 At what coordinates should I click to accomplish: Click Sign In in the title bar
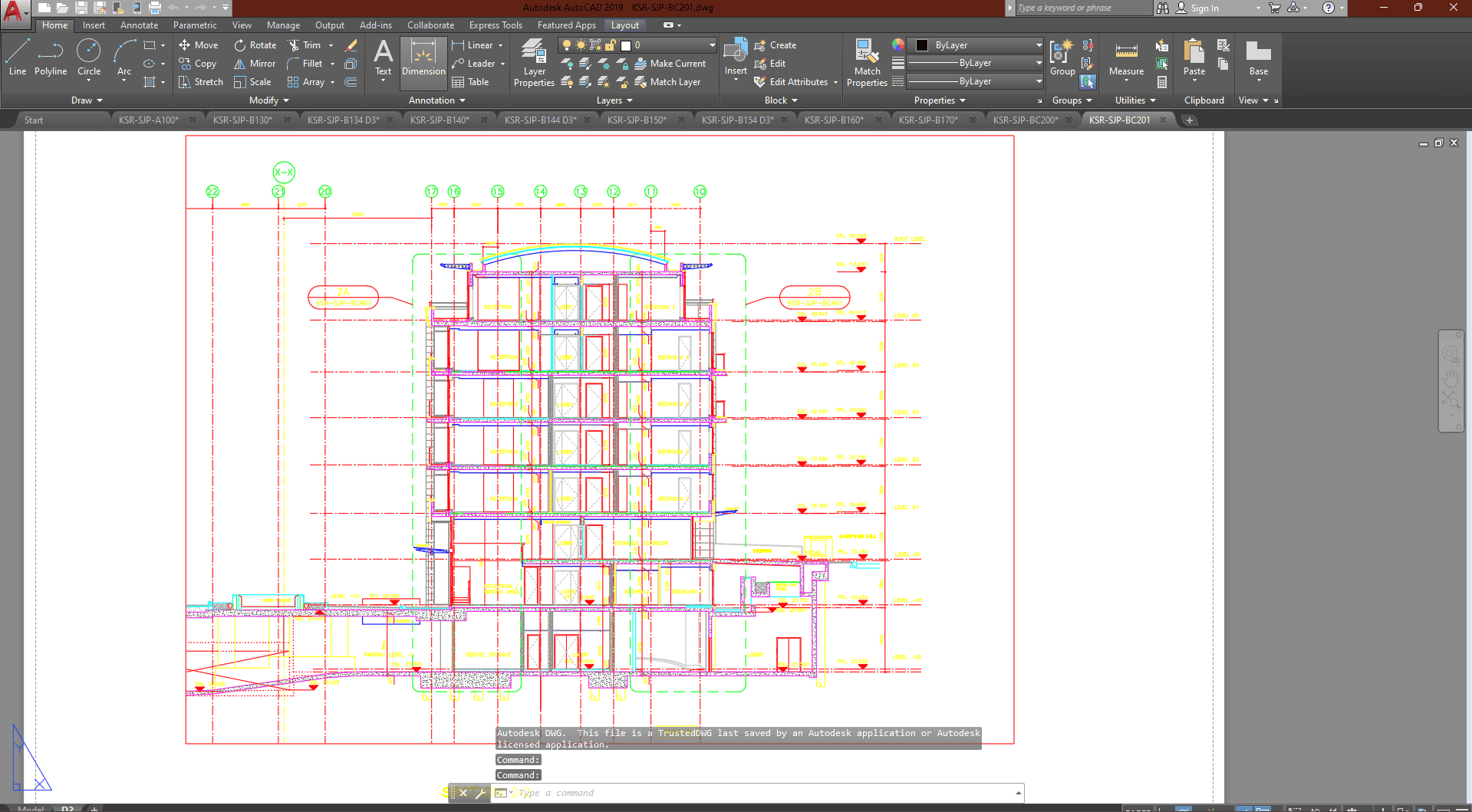pos(1204,8)
